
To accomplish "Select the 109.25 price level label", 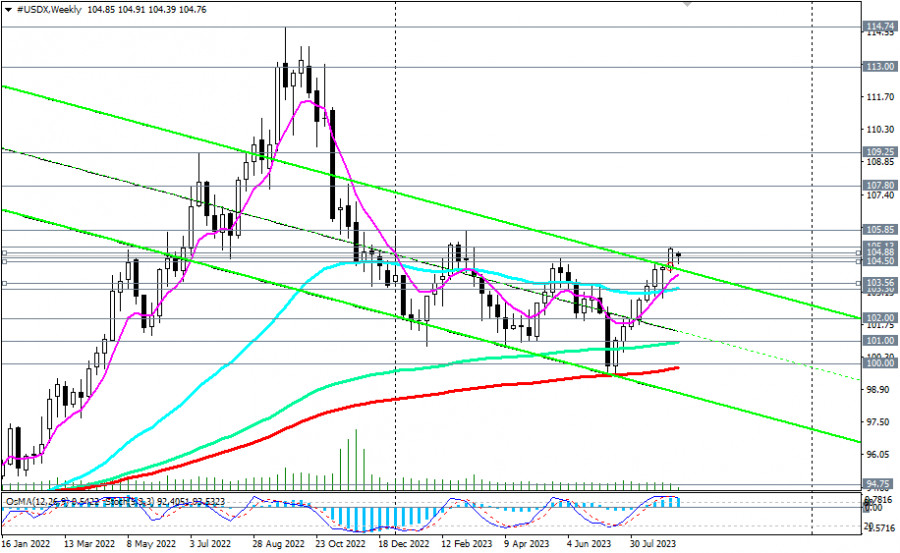I will click(880, 152).
